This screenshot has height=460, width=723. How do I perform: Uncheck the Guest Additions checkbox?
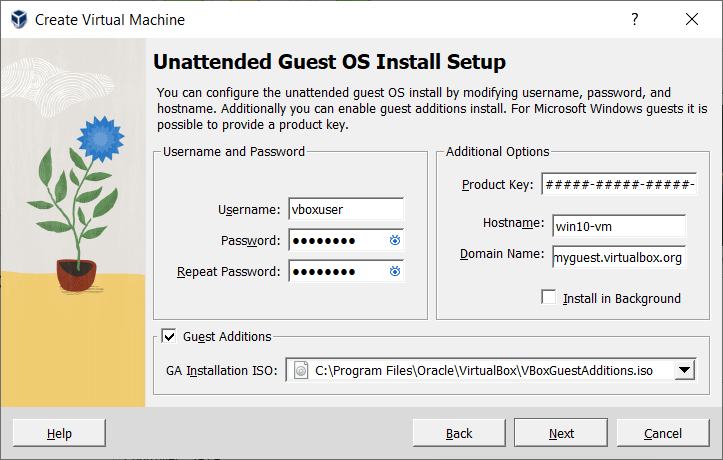pos(169,336)
